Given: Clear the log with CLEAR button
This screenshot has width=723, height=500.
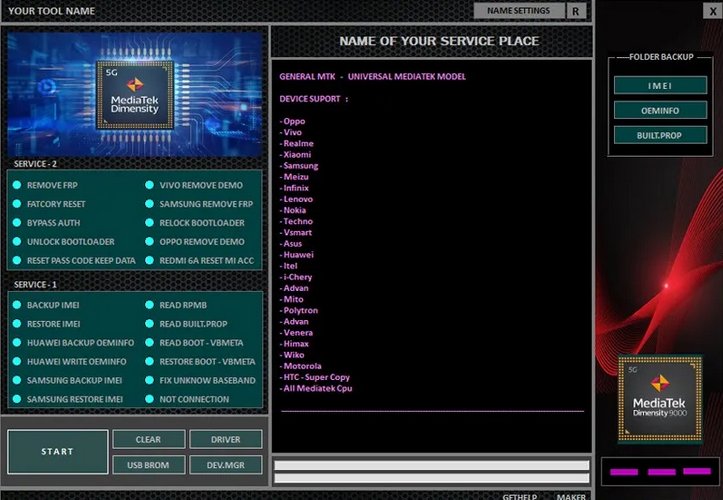Looking at the screenshot, I should tap(148, 440).
